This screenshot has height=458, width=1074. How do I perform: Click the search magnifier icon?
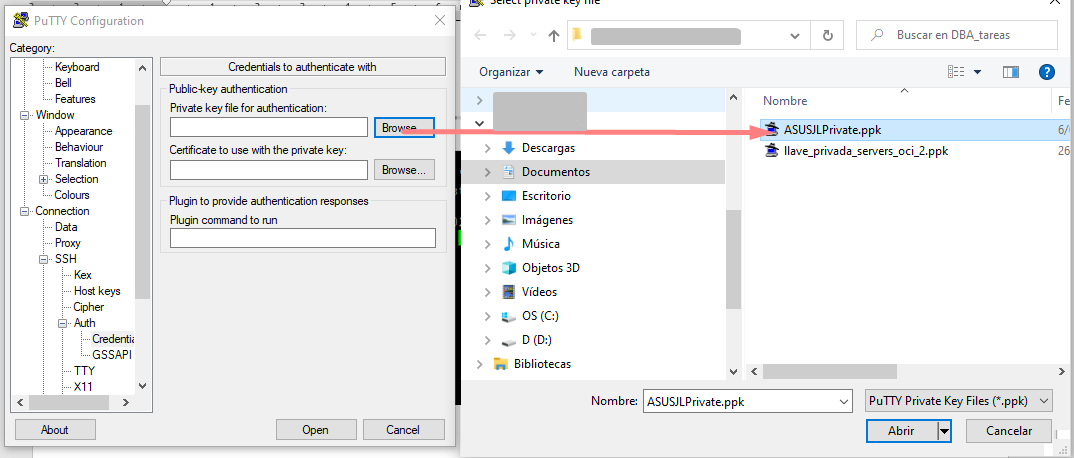pyautogui.click(x=877, y=35)
